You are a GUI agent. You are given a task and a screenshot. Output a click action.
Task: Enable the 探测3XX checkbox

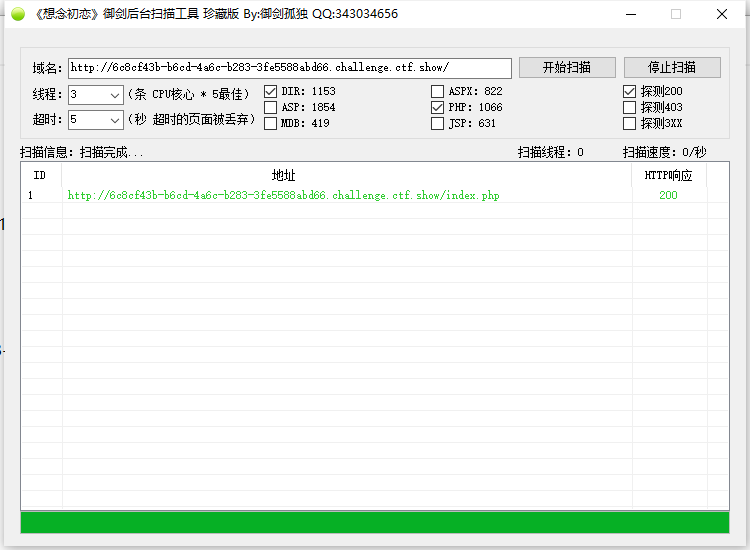(629, 123)
